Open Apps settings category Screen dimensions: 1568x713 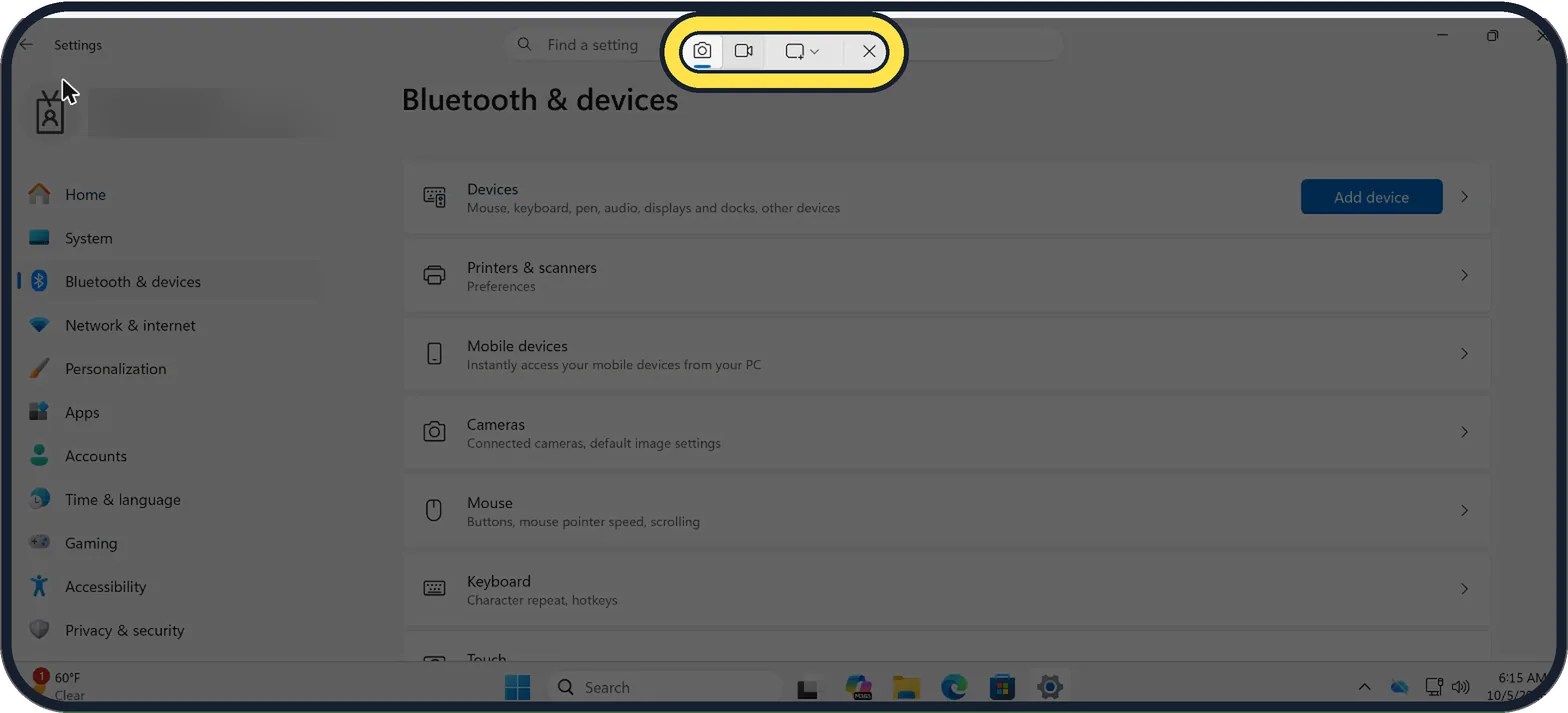[170, 412]
